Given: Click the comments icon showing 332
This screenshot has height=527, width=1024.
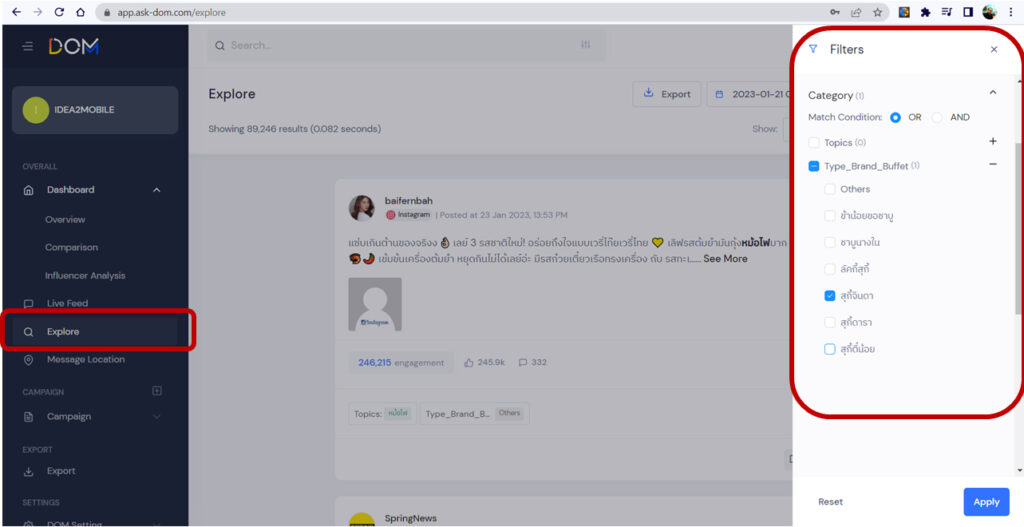Looking at the screenshot, I should click(x=522, y=362).
